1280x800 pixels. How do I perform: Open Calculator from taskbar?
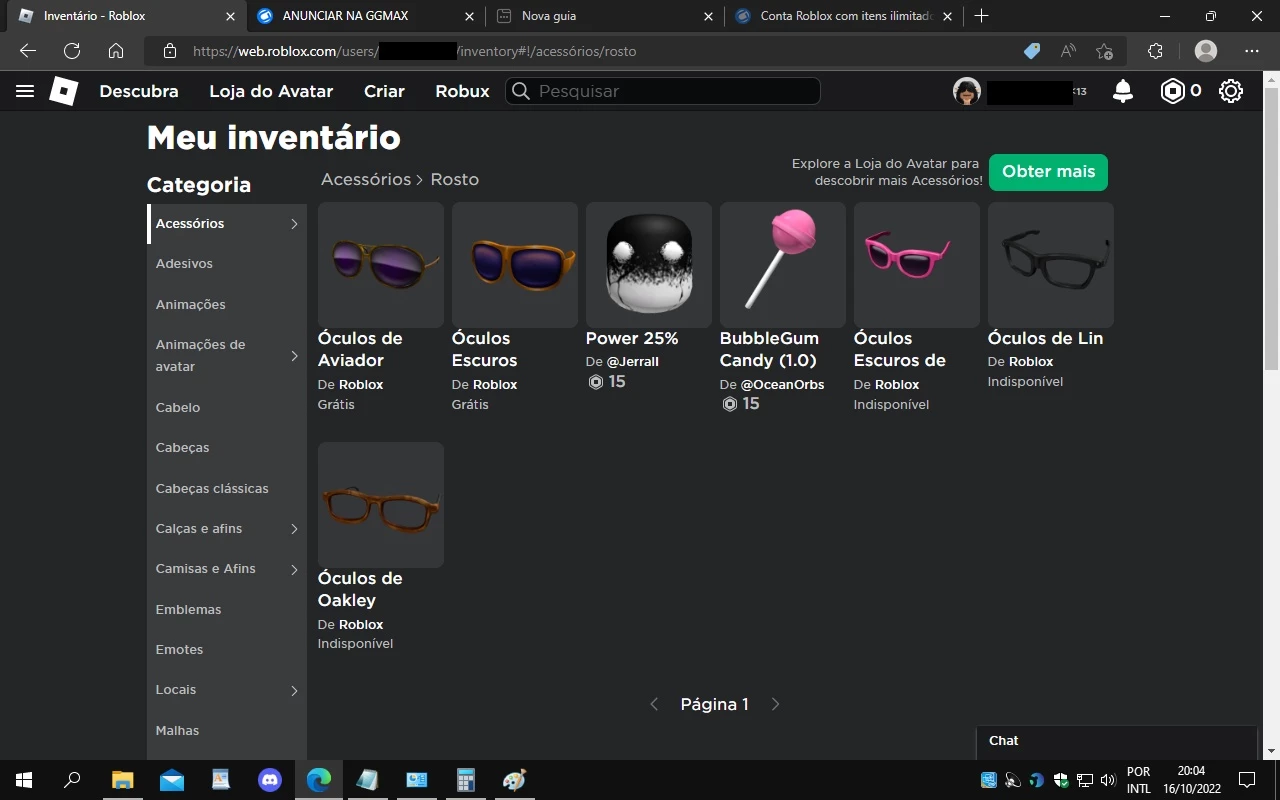point(465,780)
